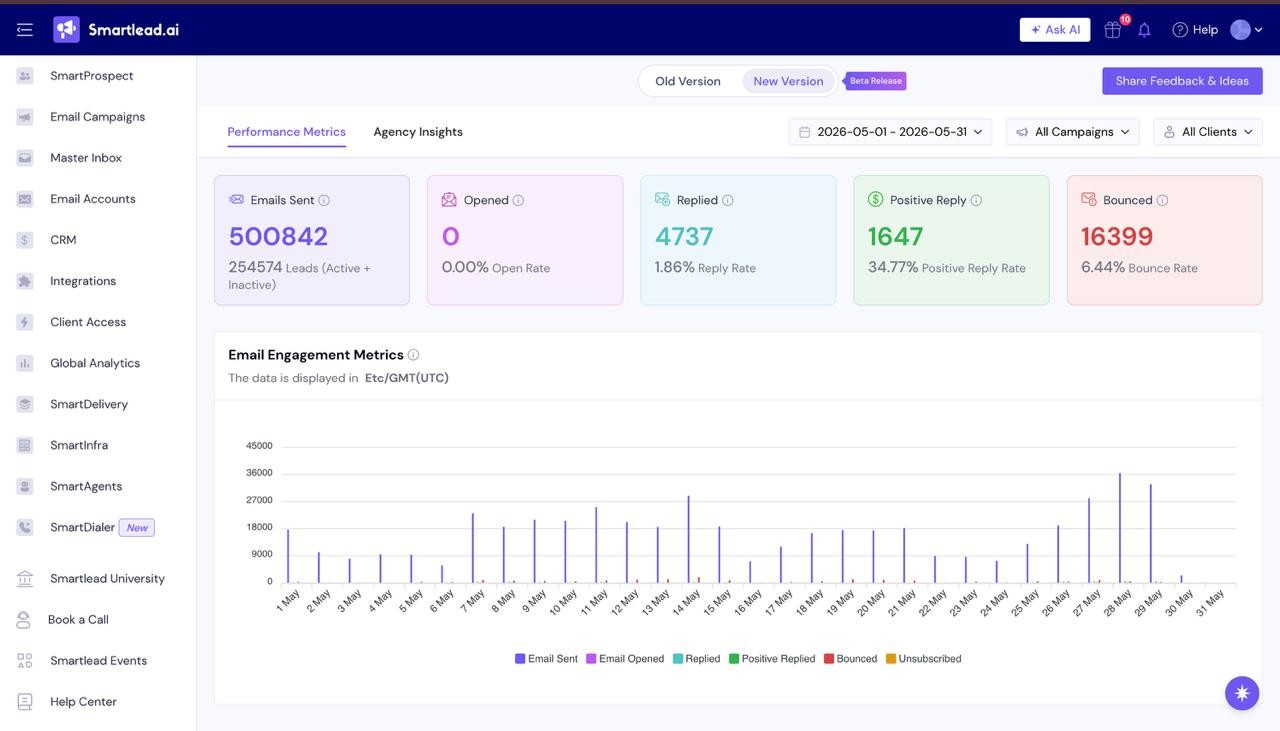The height and width of the screenshot is (731, 1280).
Task: Click the Smartlead.ai logo
Action: [117, 30]
